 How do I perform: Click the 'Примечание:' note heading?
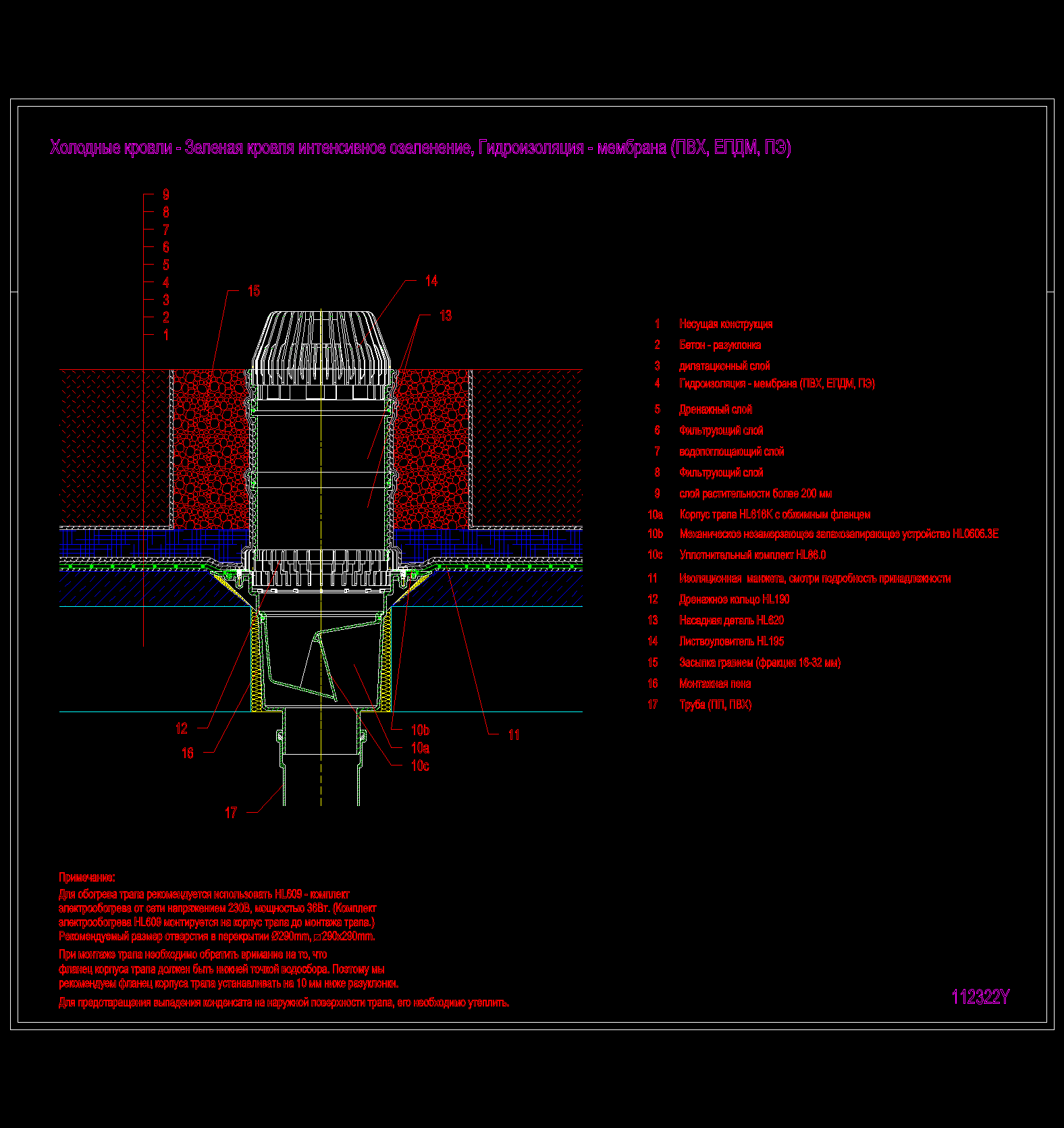pos(86,878)
